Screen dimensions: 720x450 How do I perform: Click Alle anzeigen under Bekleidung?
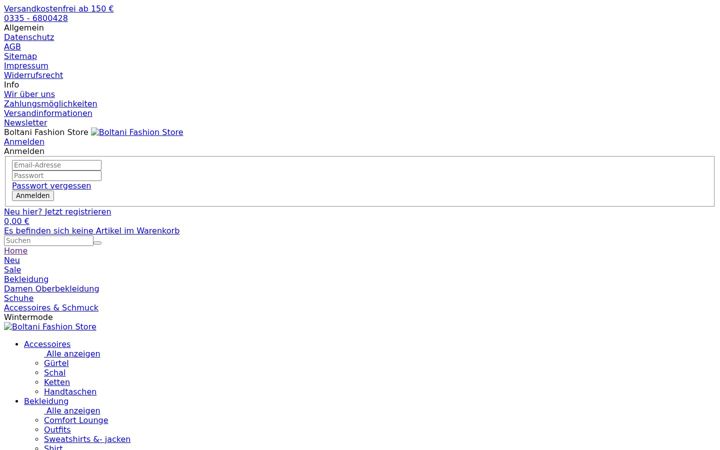[x=72, y=411]
